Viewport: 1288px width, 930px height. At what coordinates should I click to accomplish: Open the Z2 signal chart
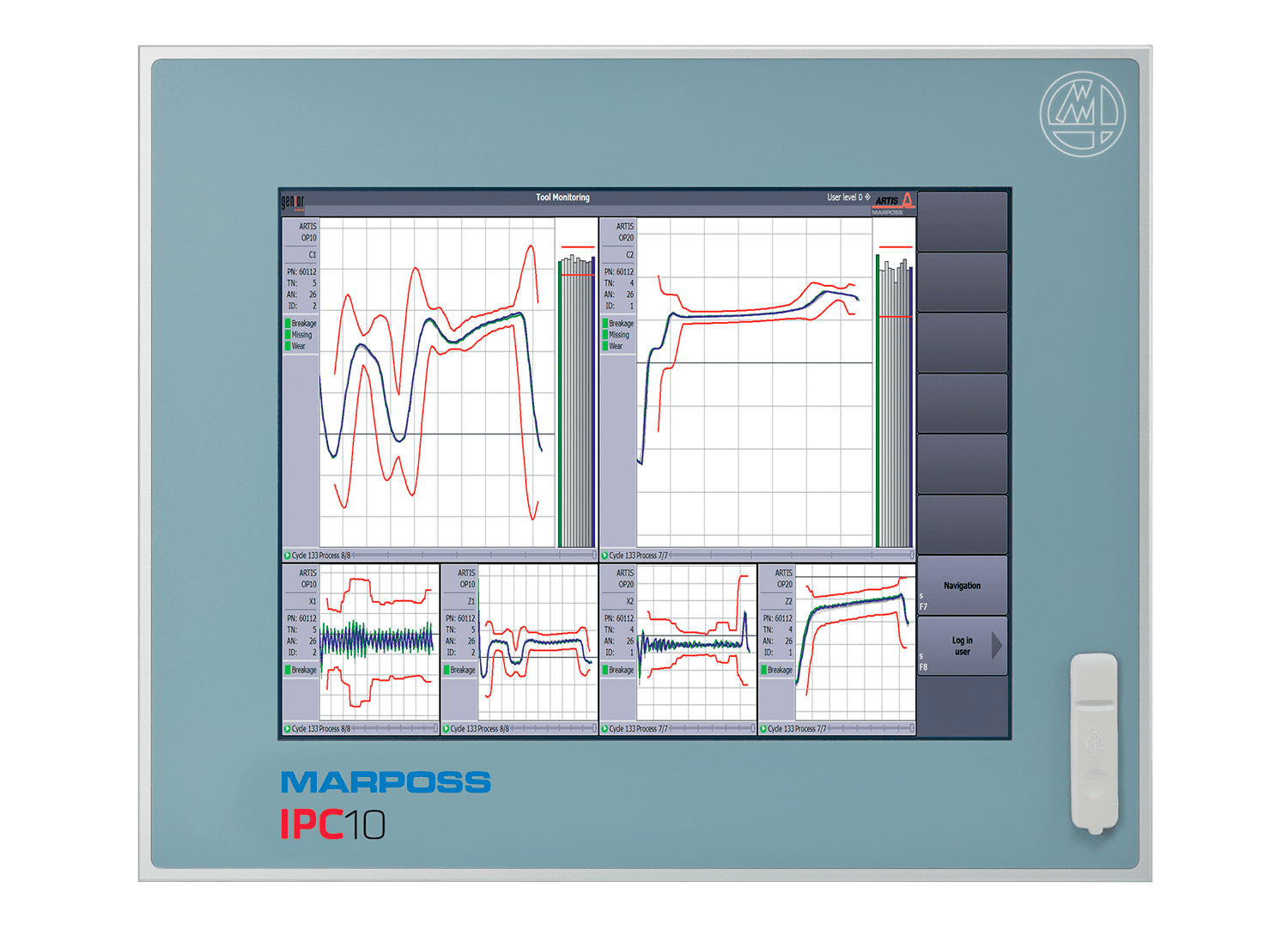coord(855,642)
